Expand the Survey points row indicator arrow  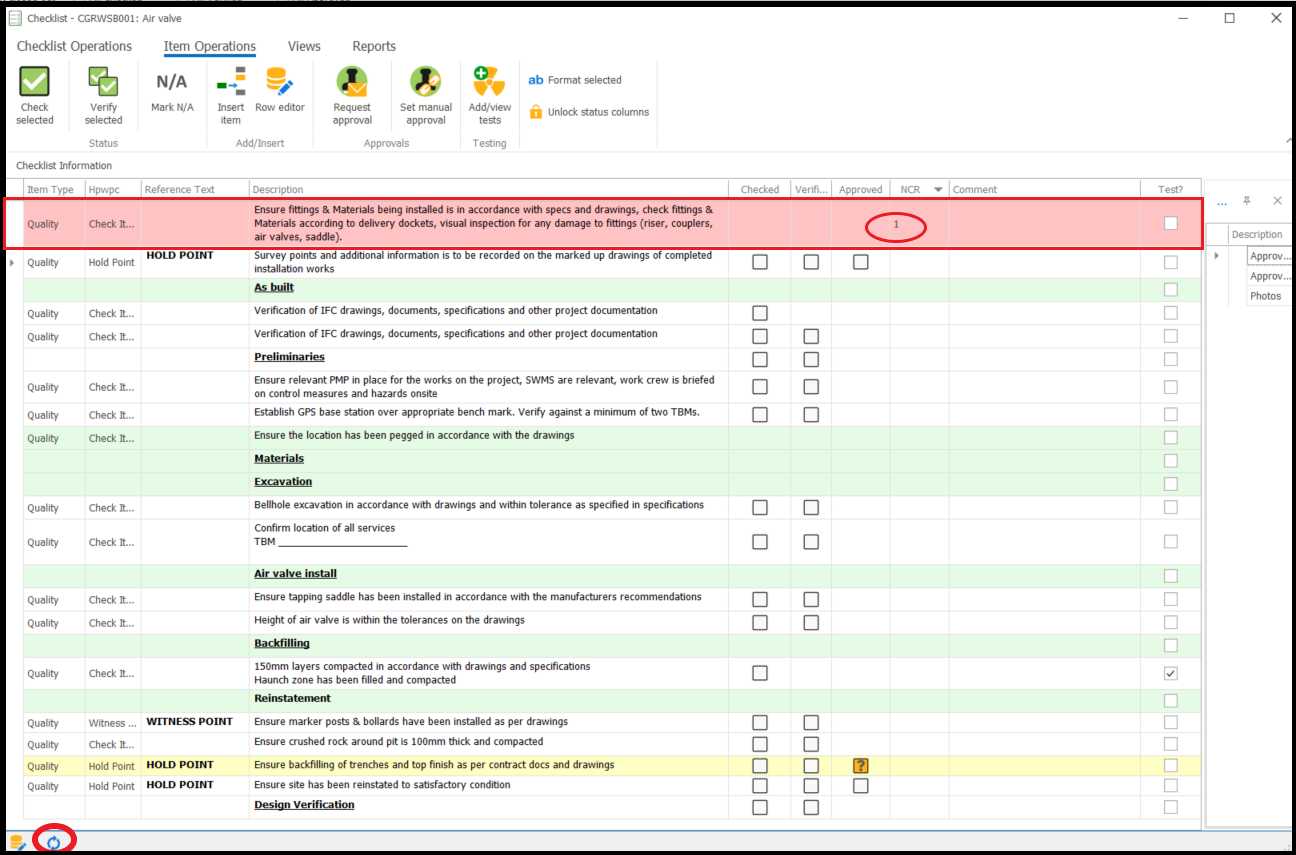coord(12,262)
